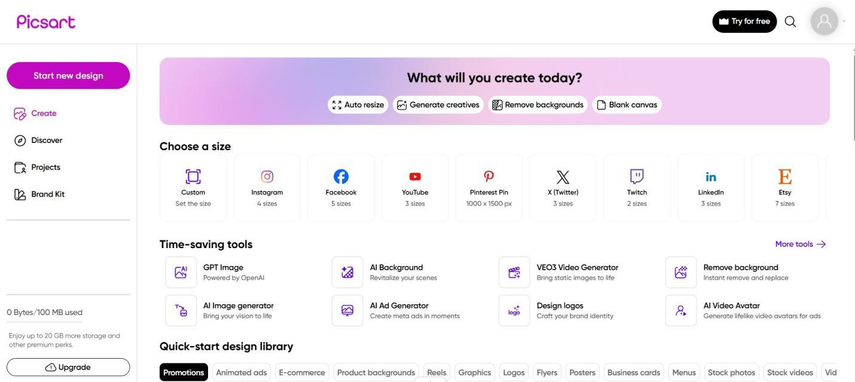
Task: Click 'What will you create today?' heading
Action: [x=495, y=78]
